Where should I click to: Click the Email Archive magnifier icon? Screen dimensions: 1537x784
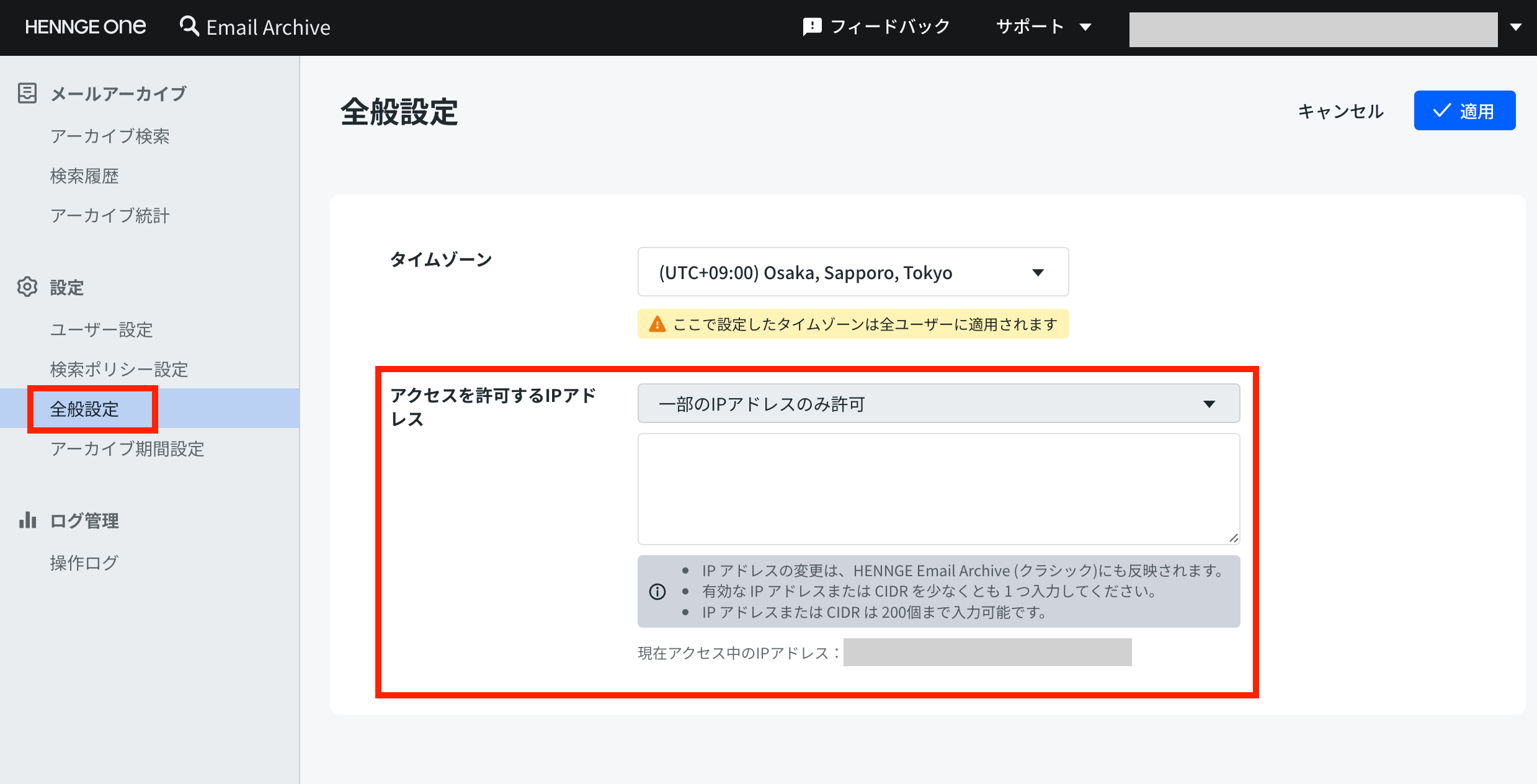189,26
